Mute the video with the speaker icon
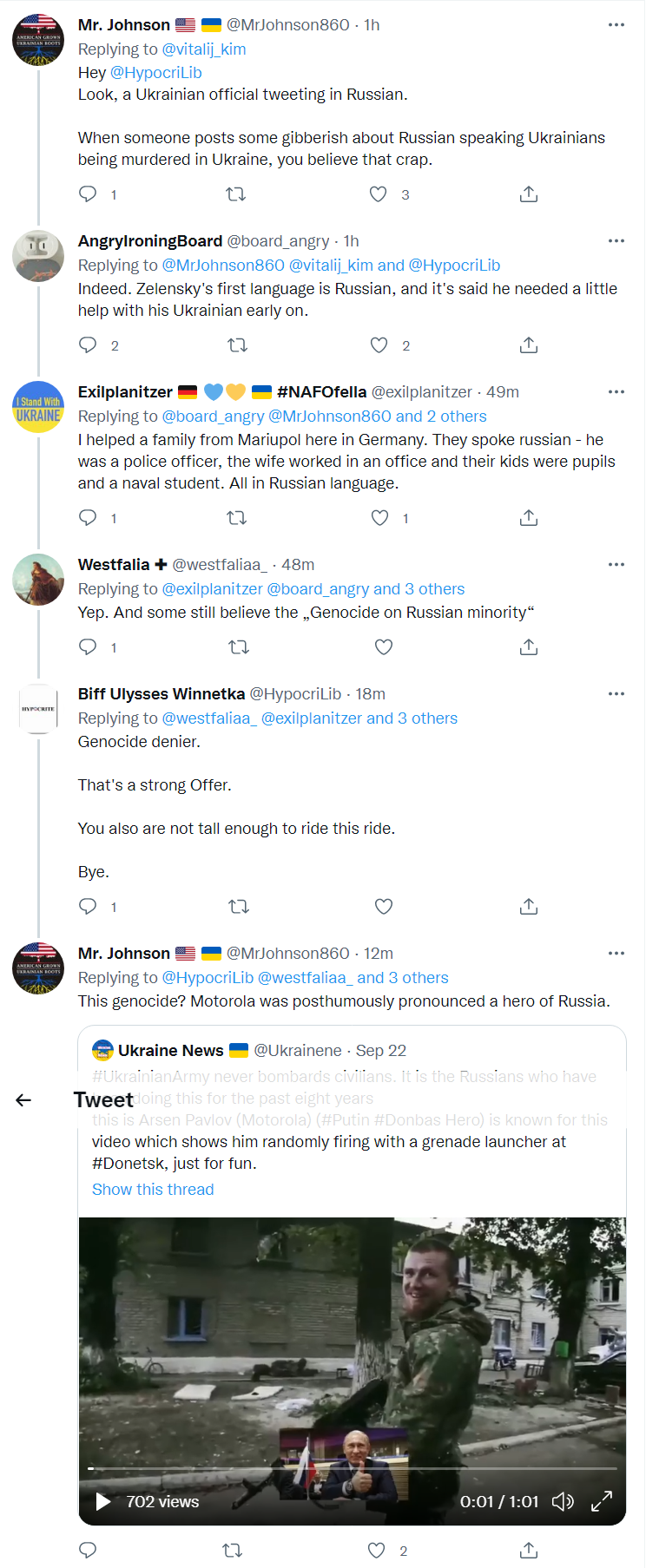The height and width of the screenshot is (1568, 646). [x=563, y=1501]
